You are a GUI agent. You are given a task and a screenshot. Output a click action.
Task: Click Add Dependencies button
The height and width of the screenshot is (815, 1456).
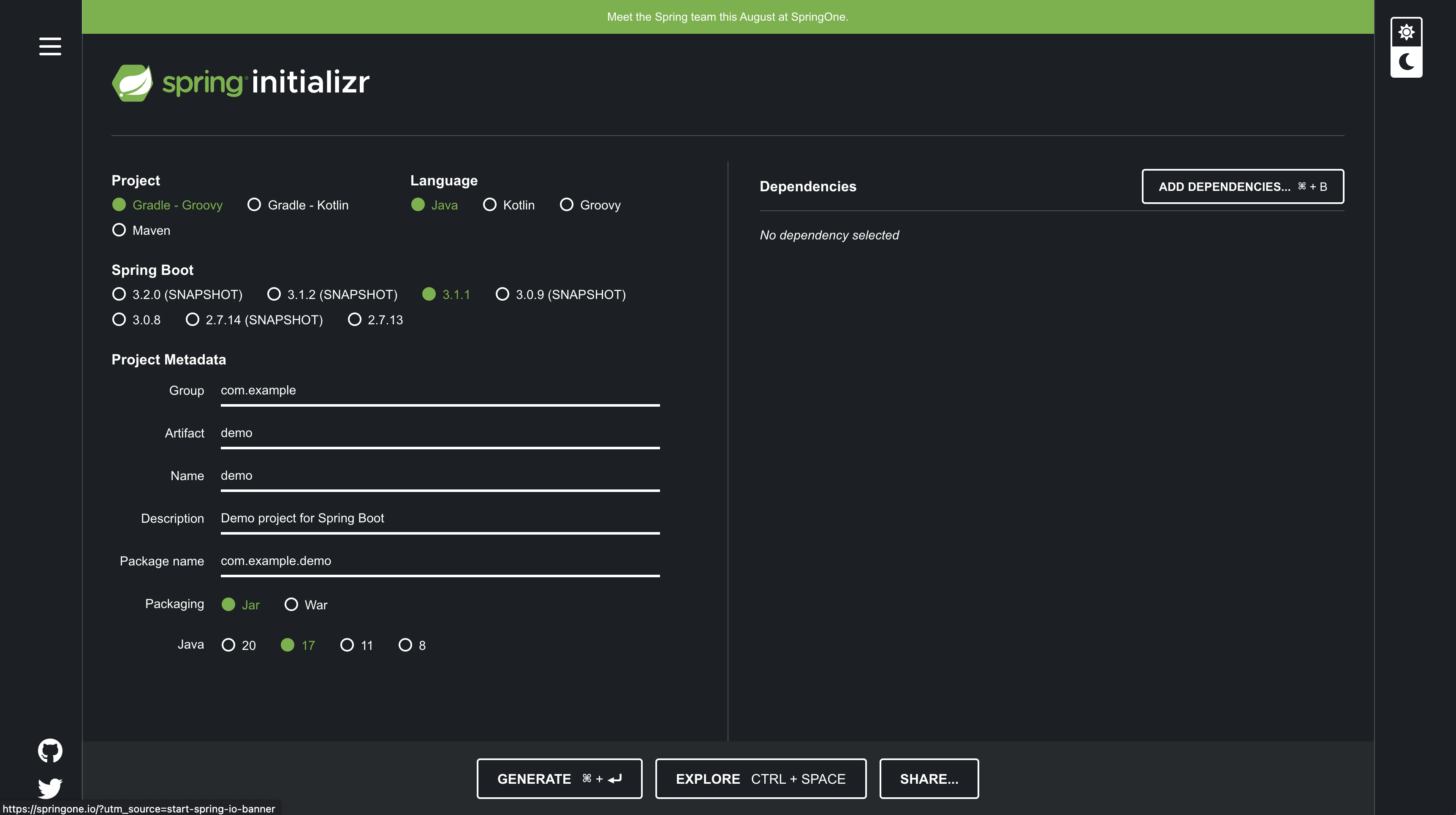coord(1242,187)
